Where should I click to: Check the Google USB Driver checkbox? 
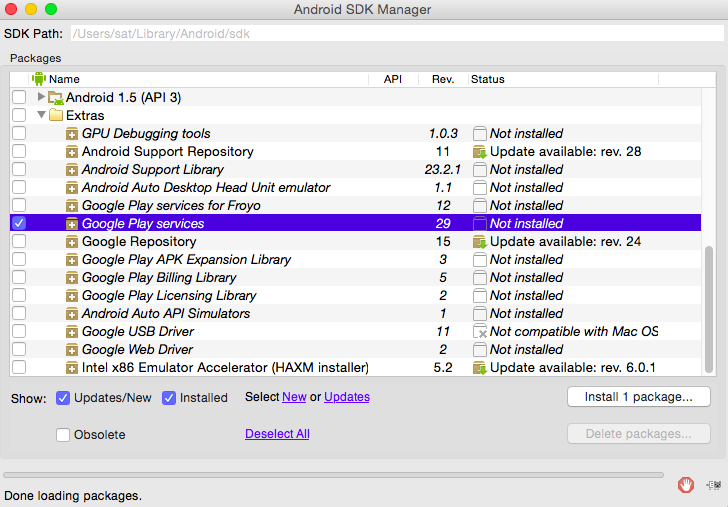pyautogui.click(x=19, y=331)
